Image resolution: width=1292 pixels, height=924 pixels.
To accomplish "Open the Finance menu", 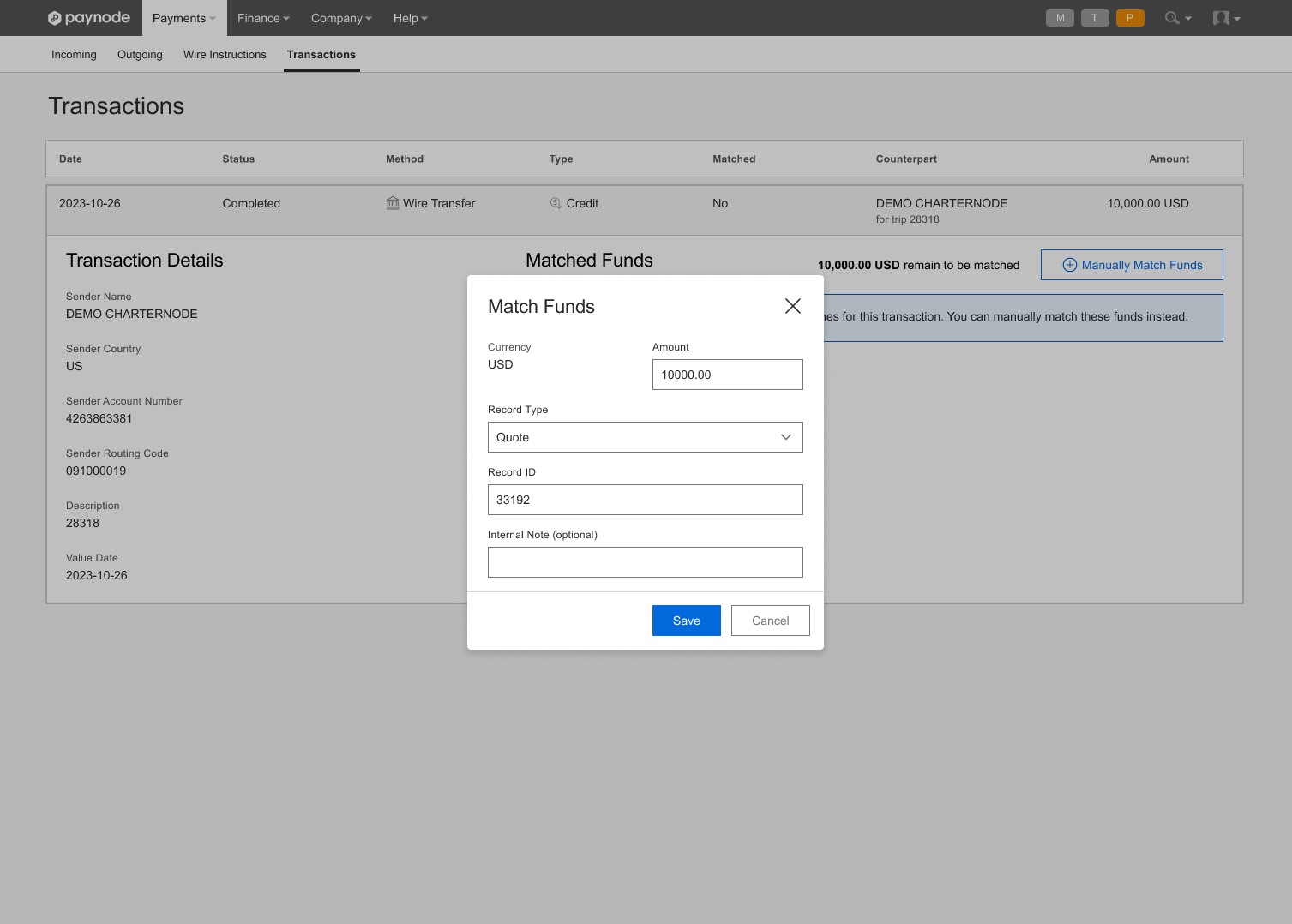I will tap(263, 18).
